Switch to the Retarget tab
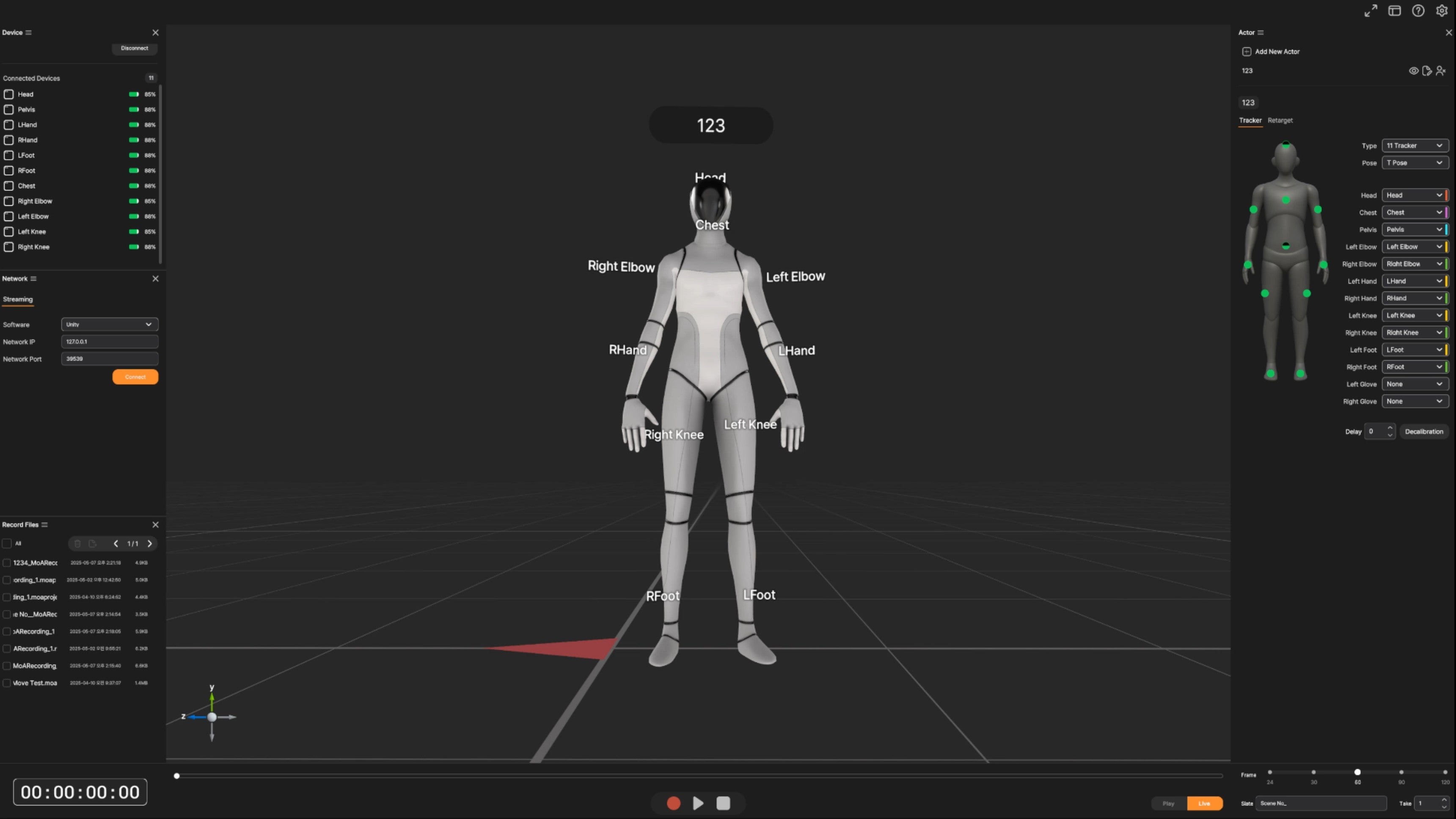 (x=1280, y=120)
